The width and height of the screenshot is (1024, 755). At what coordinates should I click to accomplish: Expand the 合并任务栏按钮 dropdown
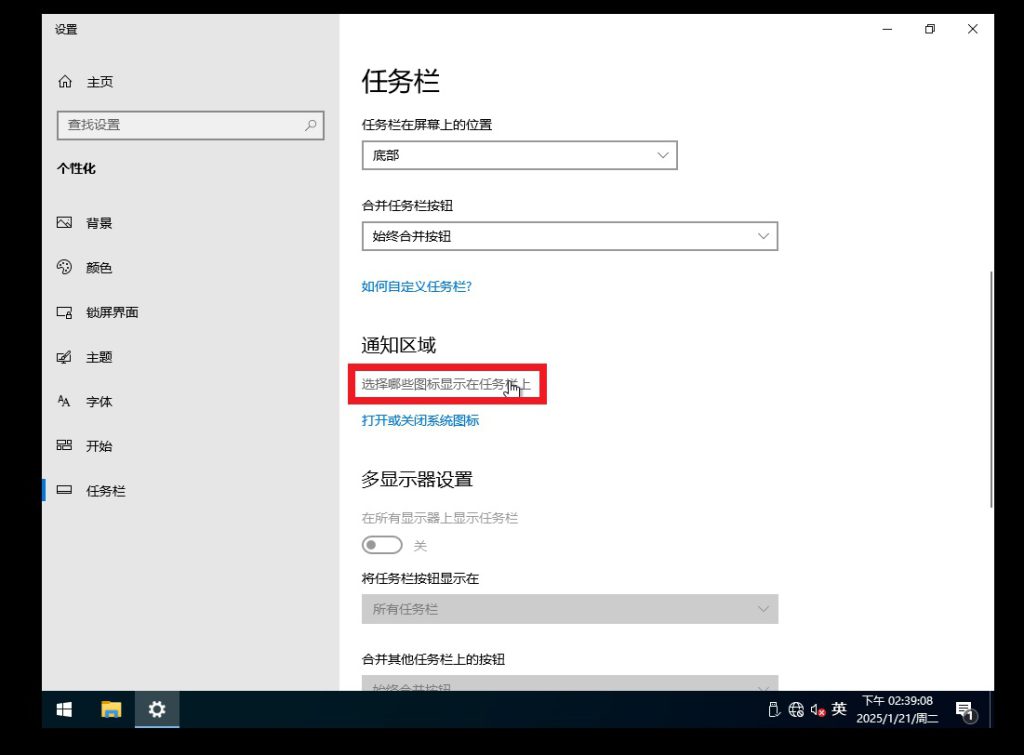[x=569, y=236]
